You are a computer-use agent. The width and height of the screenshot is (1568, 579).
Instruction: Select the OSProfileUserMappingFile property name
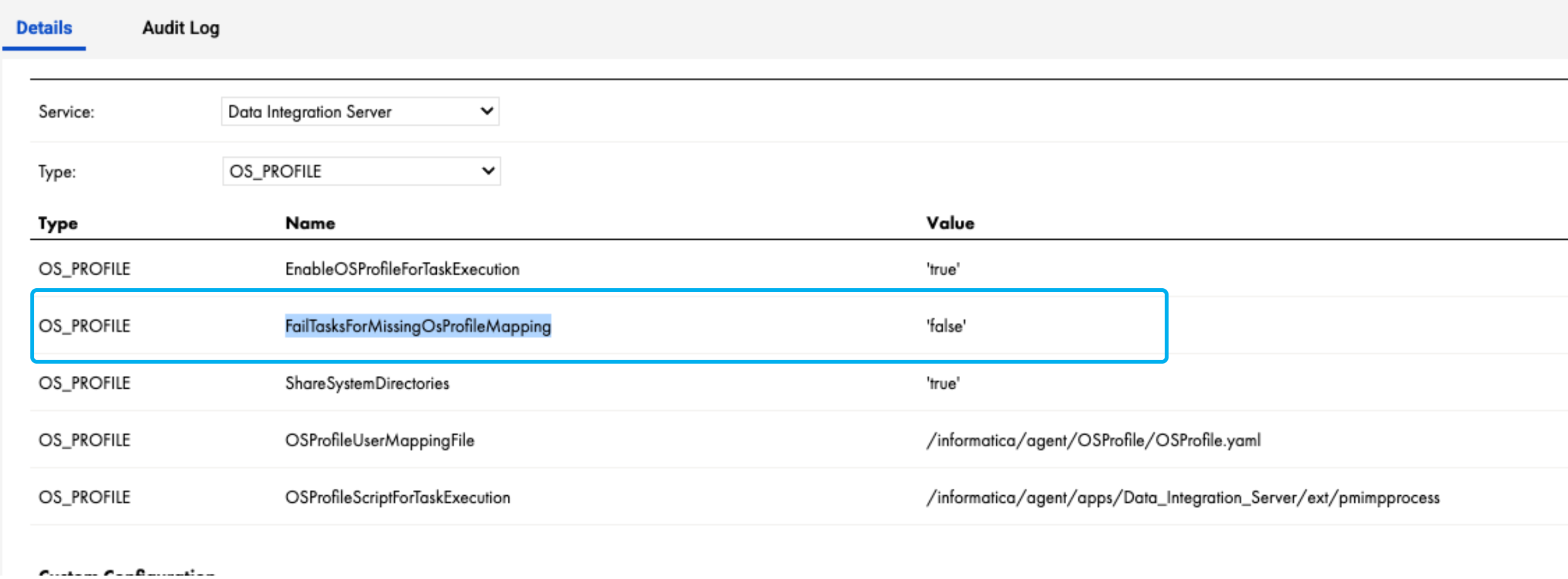coord(379,440)
